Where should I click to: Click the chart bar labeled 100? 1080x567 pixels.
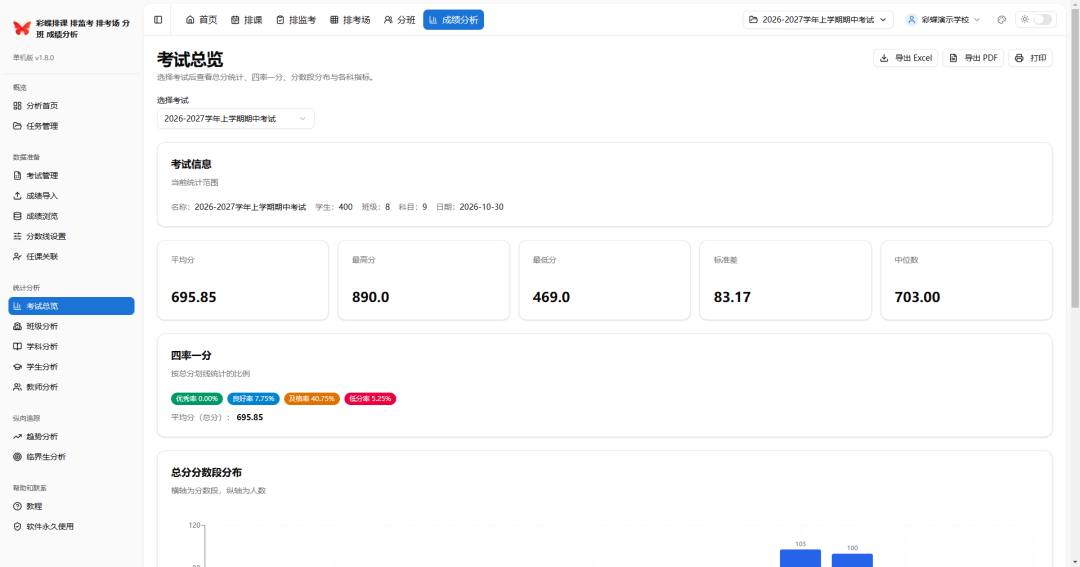click(x=852, y=560)
